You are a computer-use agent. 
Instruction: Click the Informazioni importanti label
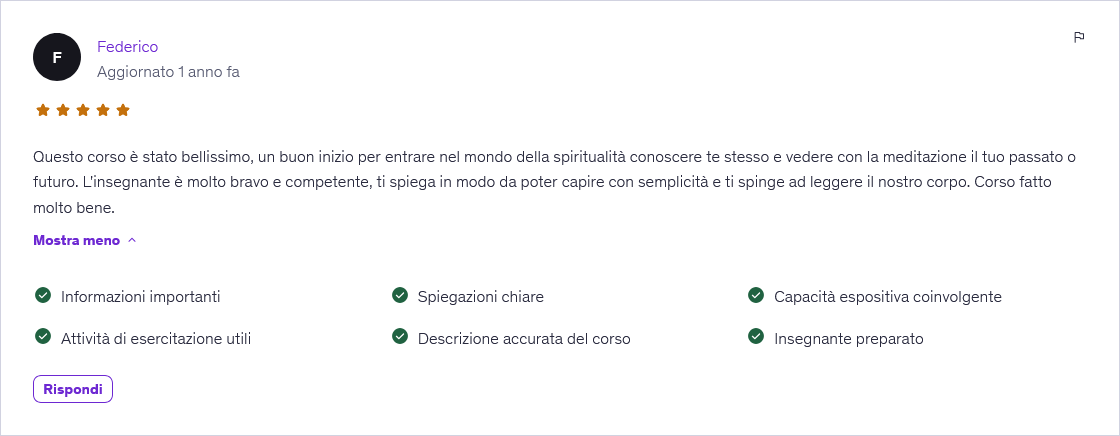(140, 297)
